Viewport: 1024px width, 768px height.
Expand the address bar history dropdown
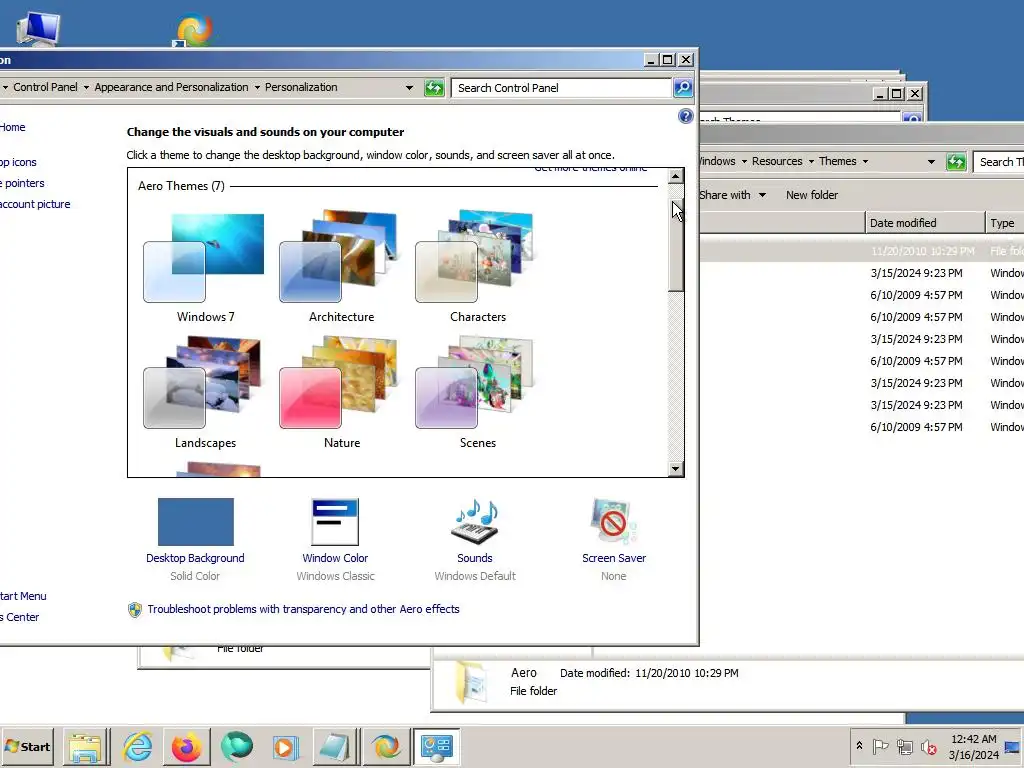tap(409, 88)
